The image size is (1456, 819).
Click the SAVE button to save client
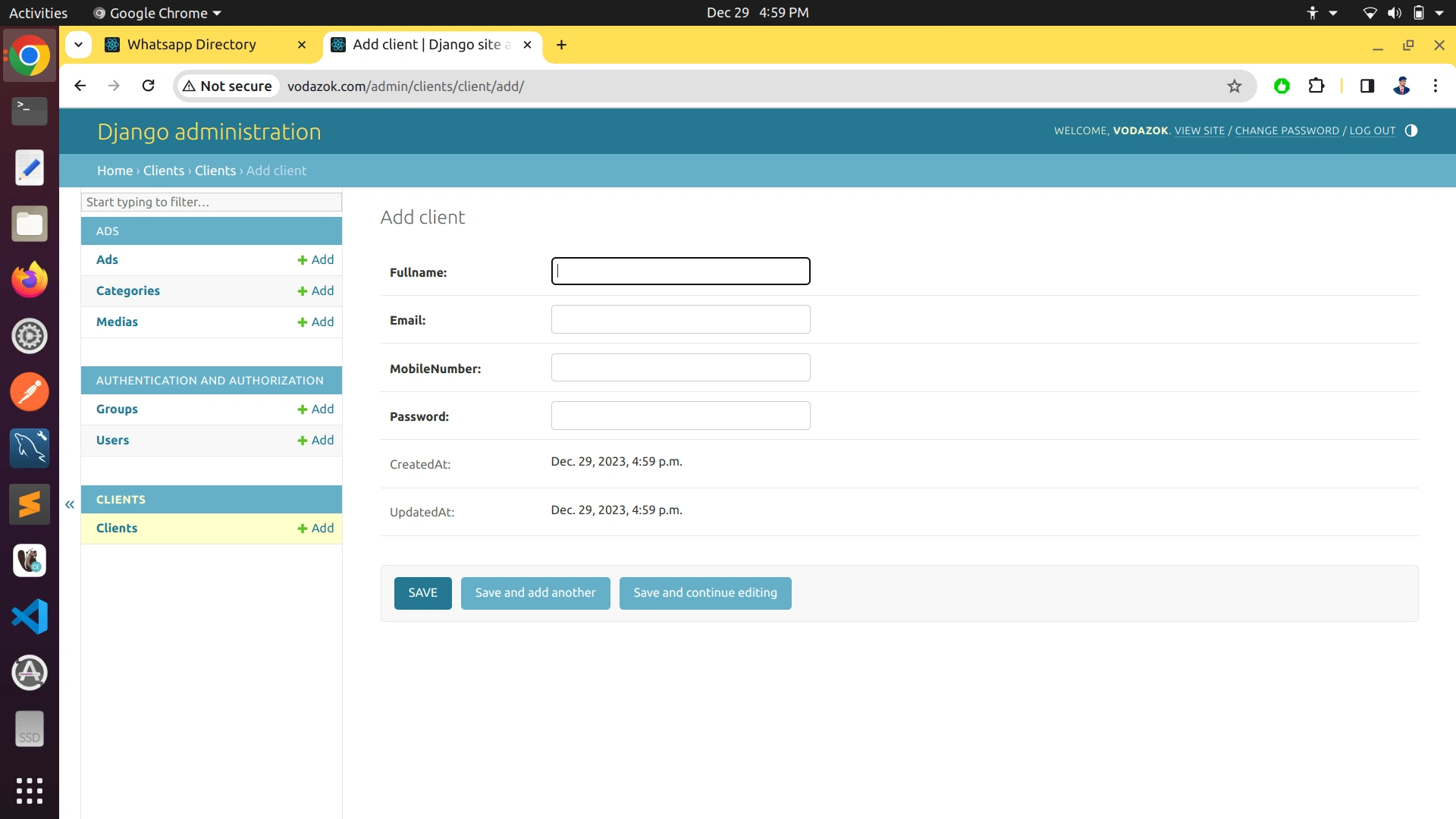click(x=422, y=592)
